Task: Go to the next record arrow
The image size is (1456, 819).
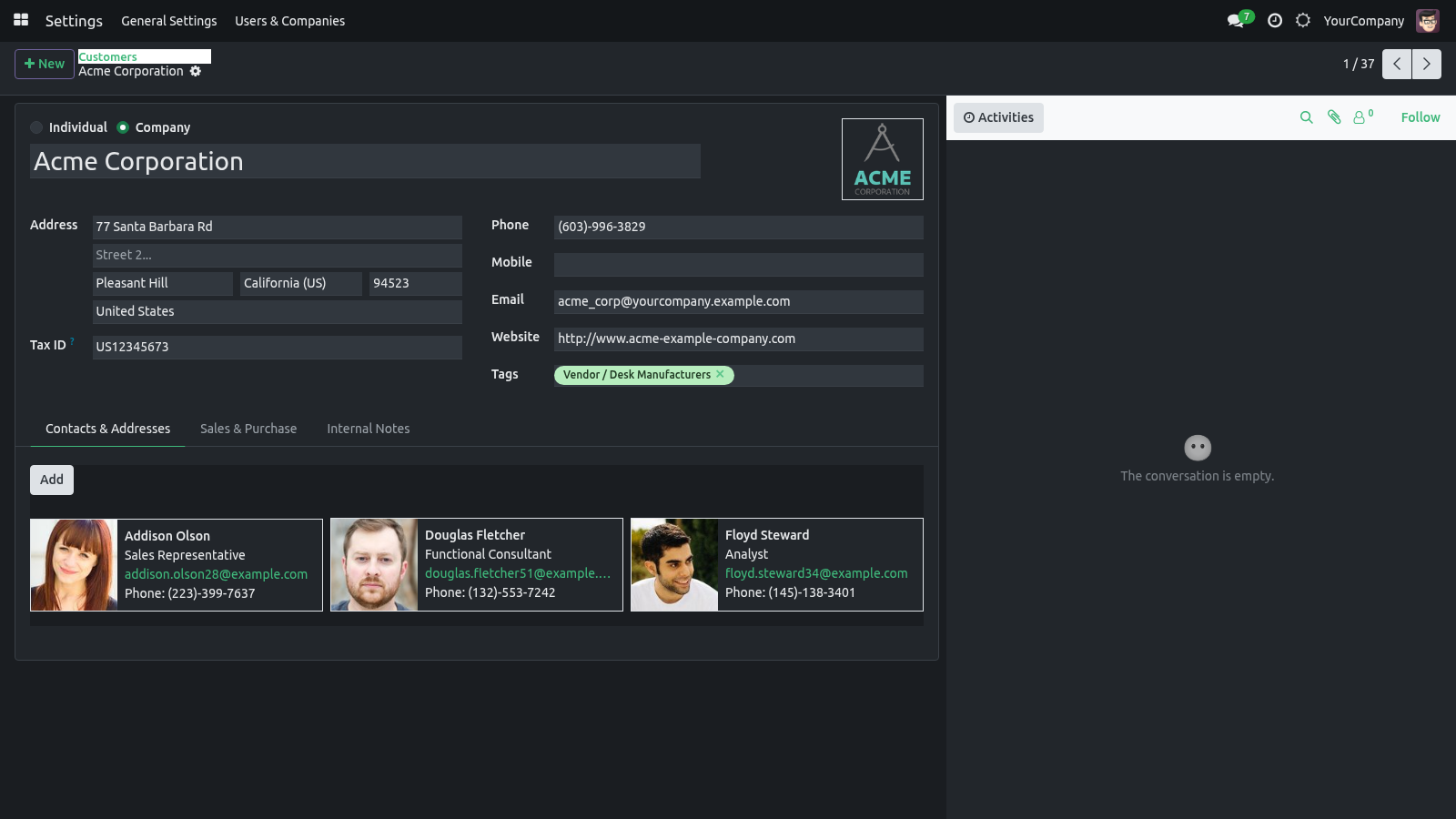Action: pyautogui.click(x=1427, y=64)
